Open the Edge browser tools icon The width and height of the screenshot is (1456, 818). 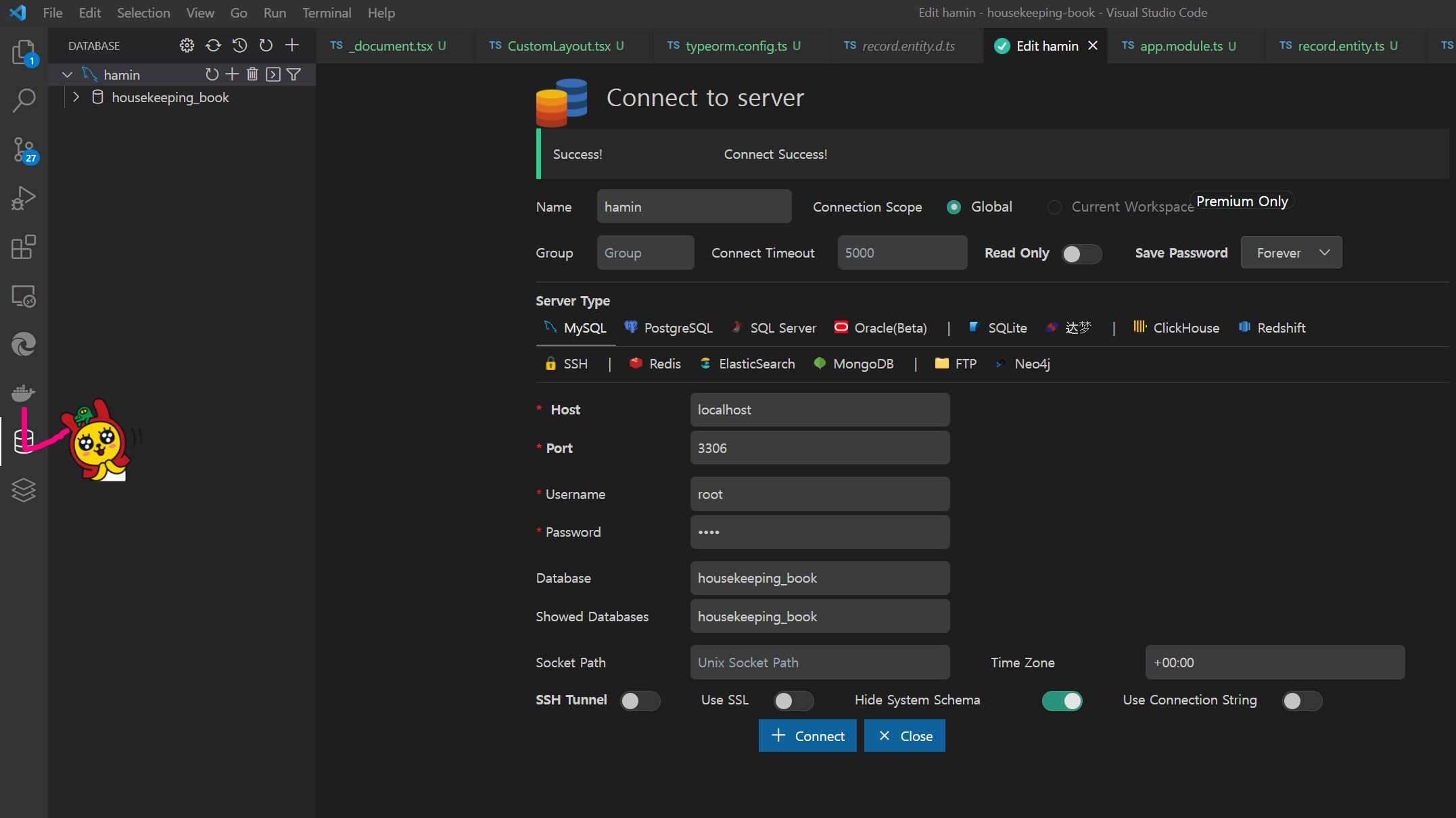[x=24, y=345]
